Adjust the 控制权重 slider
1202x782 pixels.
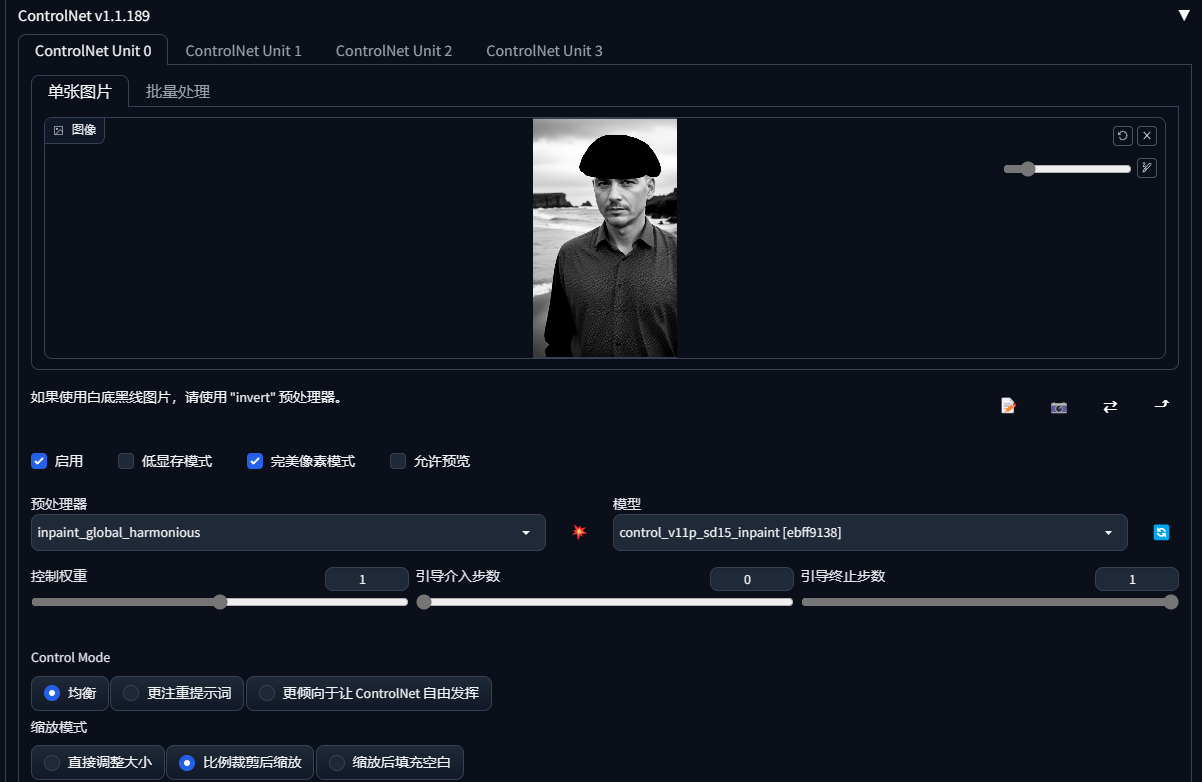pyautogui.click(x=220, y=602)
